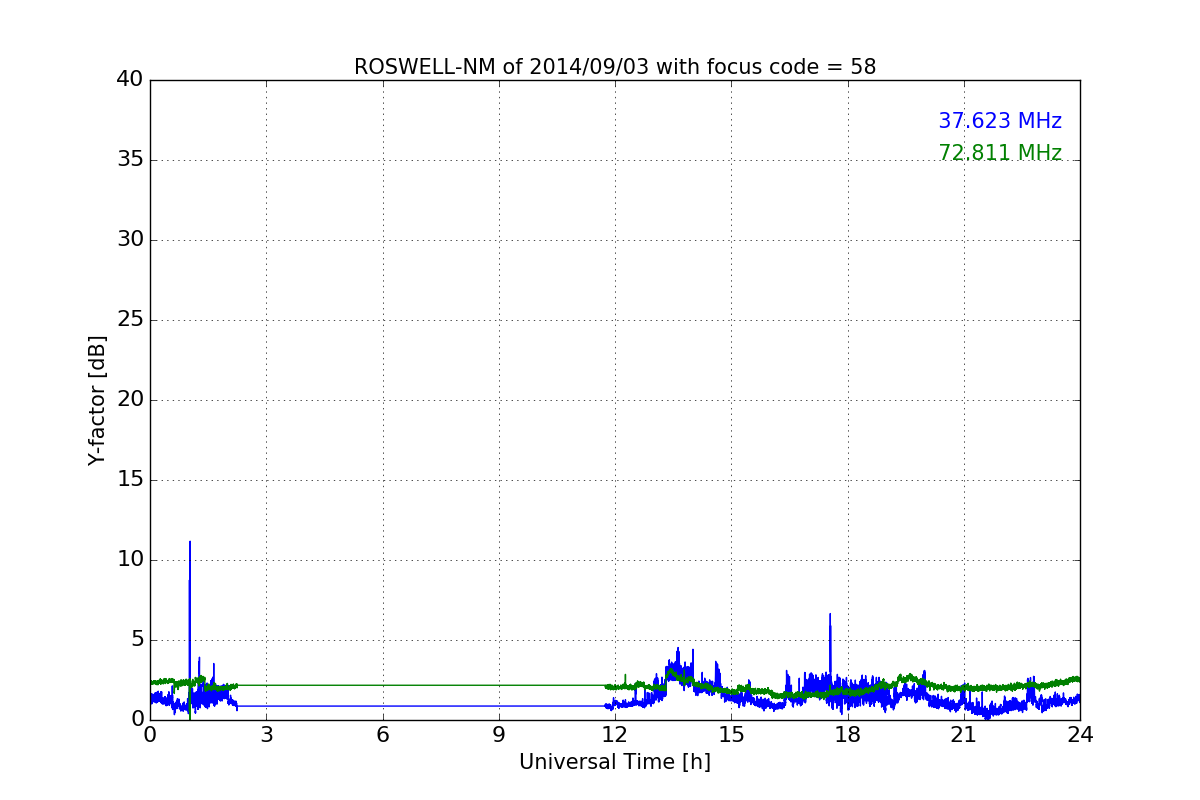Click the y-axis tick label 10
The width and height of the screenshot is (1200, 800).
(x=129, y=560)
